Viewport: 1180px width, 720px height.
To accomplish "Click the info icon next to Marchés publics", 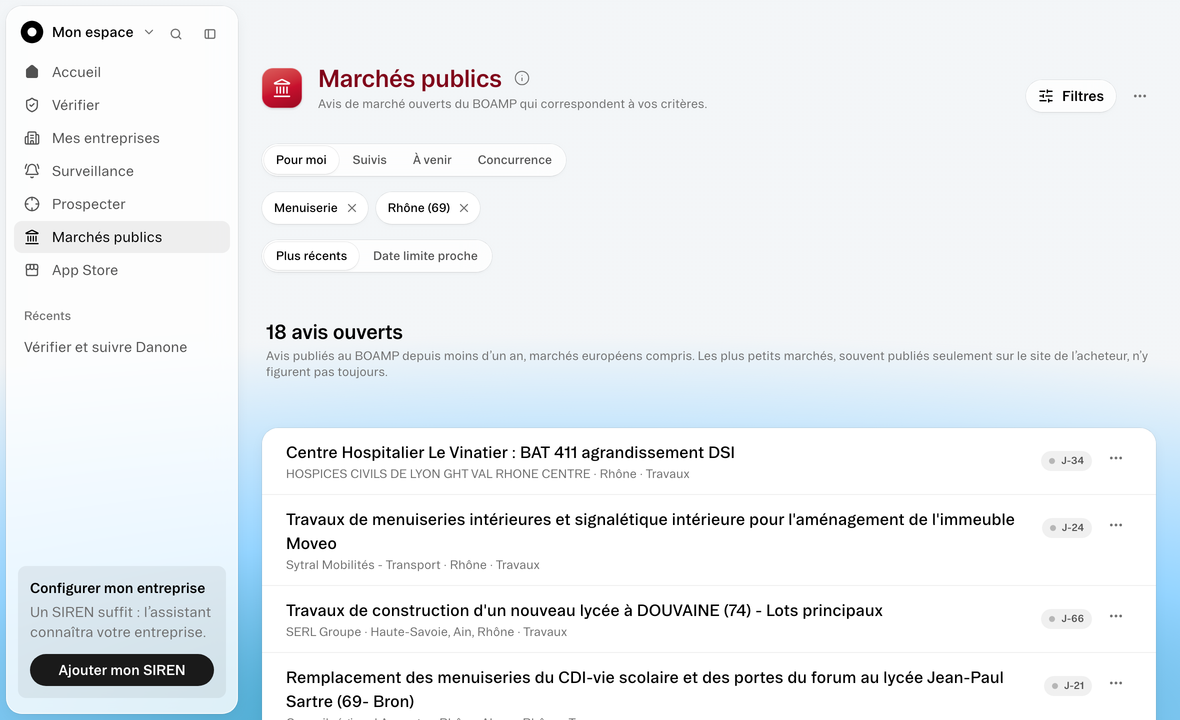I will [522, 78].
